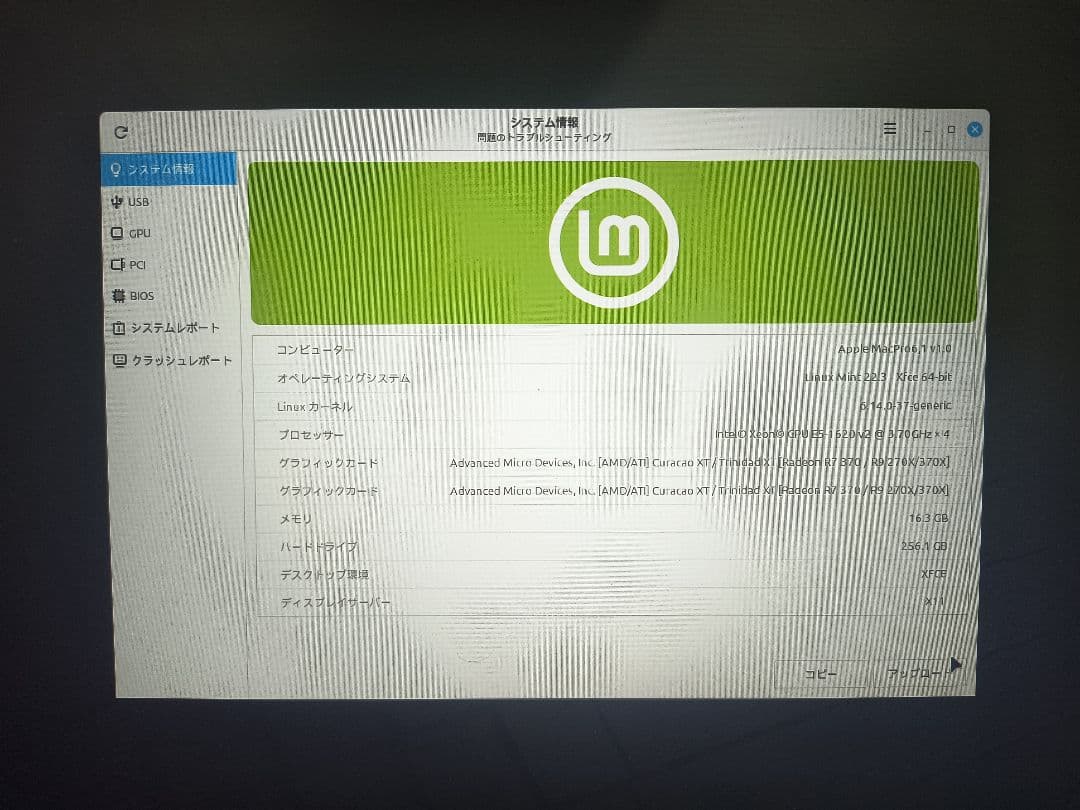Image resolution: width=1080 pixels, height=810 pixels.
Task: Open the hamburger menu
Action: (890, 129)
